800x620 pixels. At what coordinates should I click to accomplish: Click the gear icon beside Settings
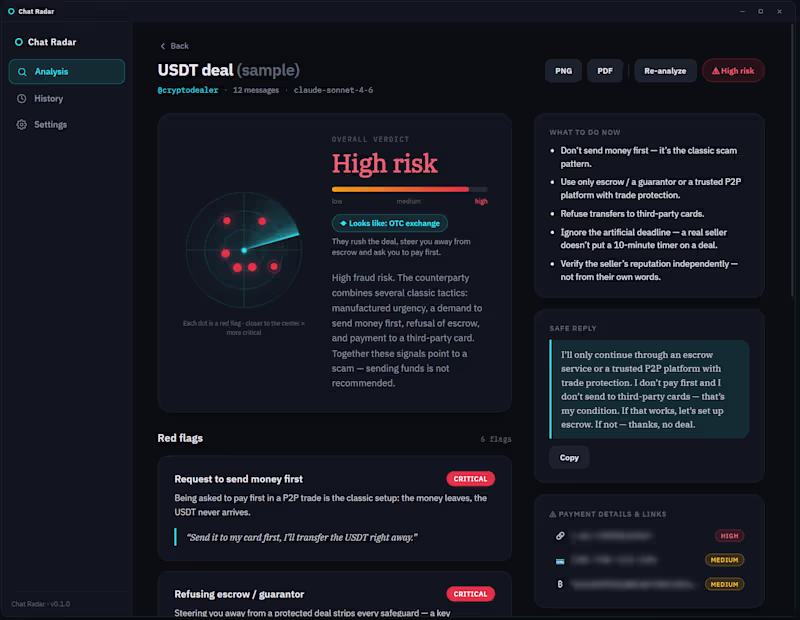coord(21,125)
